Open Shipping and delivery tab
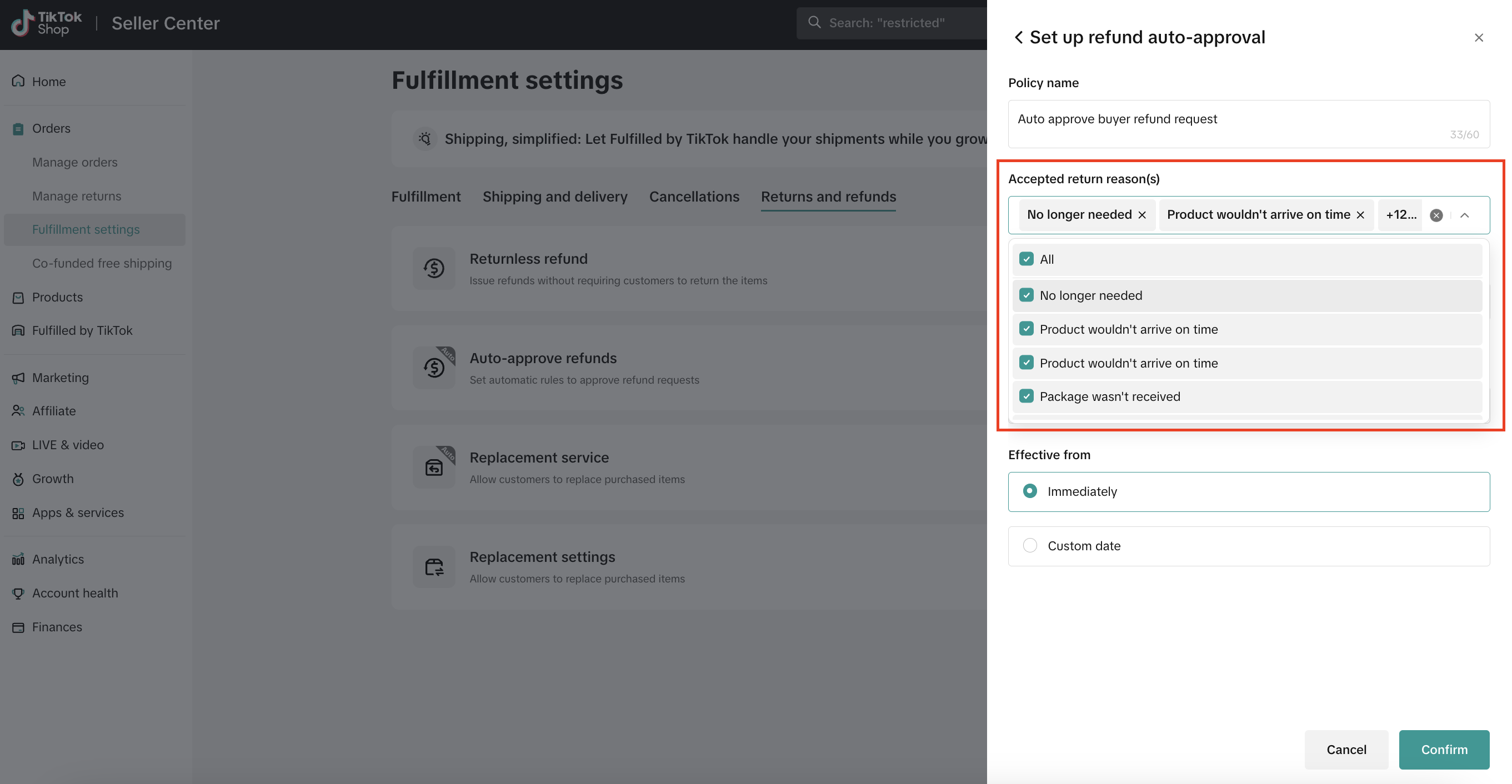Image resolution: width=1512 pixels, height=784 pixels. [555, 197]
